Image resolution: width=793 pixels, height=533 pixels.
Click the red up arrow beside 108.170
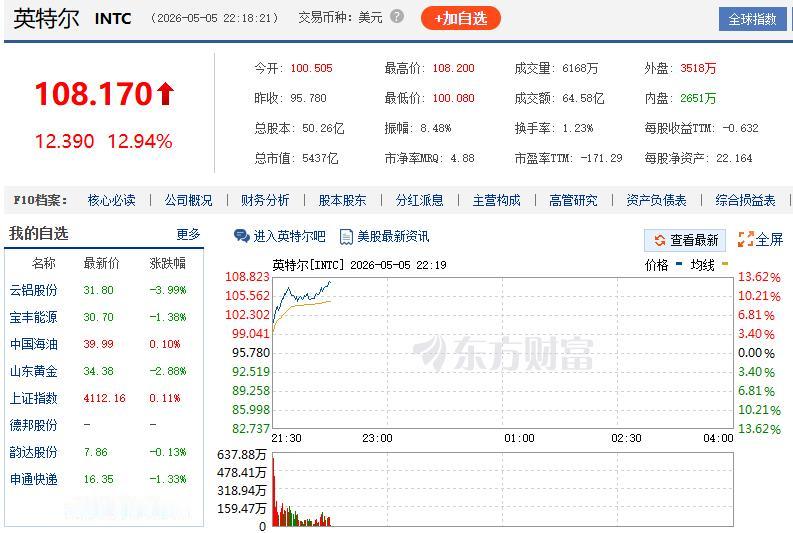(165, 94)
